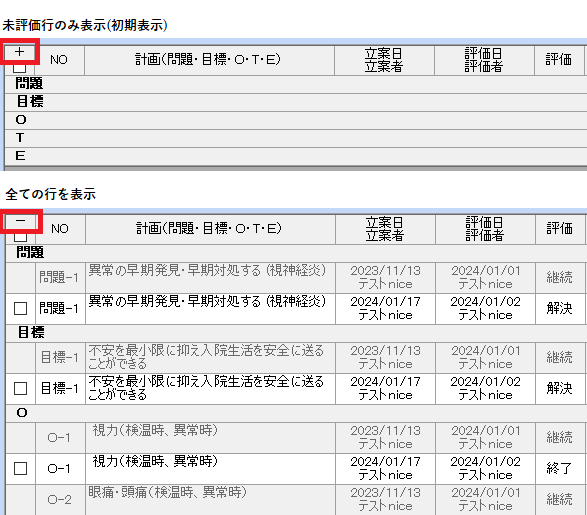Click 継続 evaluation in grayed 問題-1 row
587x515 pixels.
pyautogui.click(x=559, y=278)
